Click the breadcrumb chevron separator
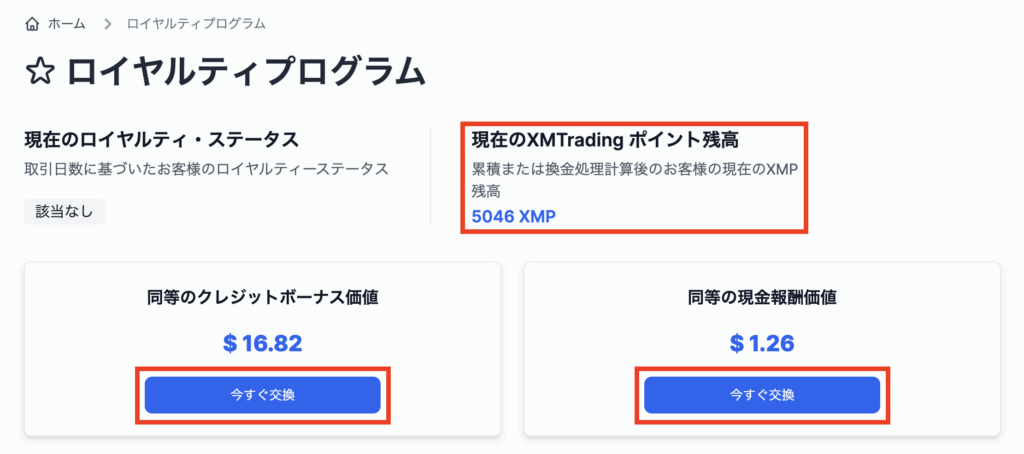This screenshot has width=1024, height=454. pos(108,25)
